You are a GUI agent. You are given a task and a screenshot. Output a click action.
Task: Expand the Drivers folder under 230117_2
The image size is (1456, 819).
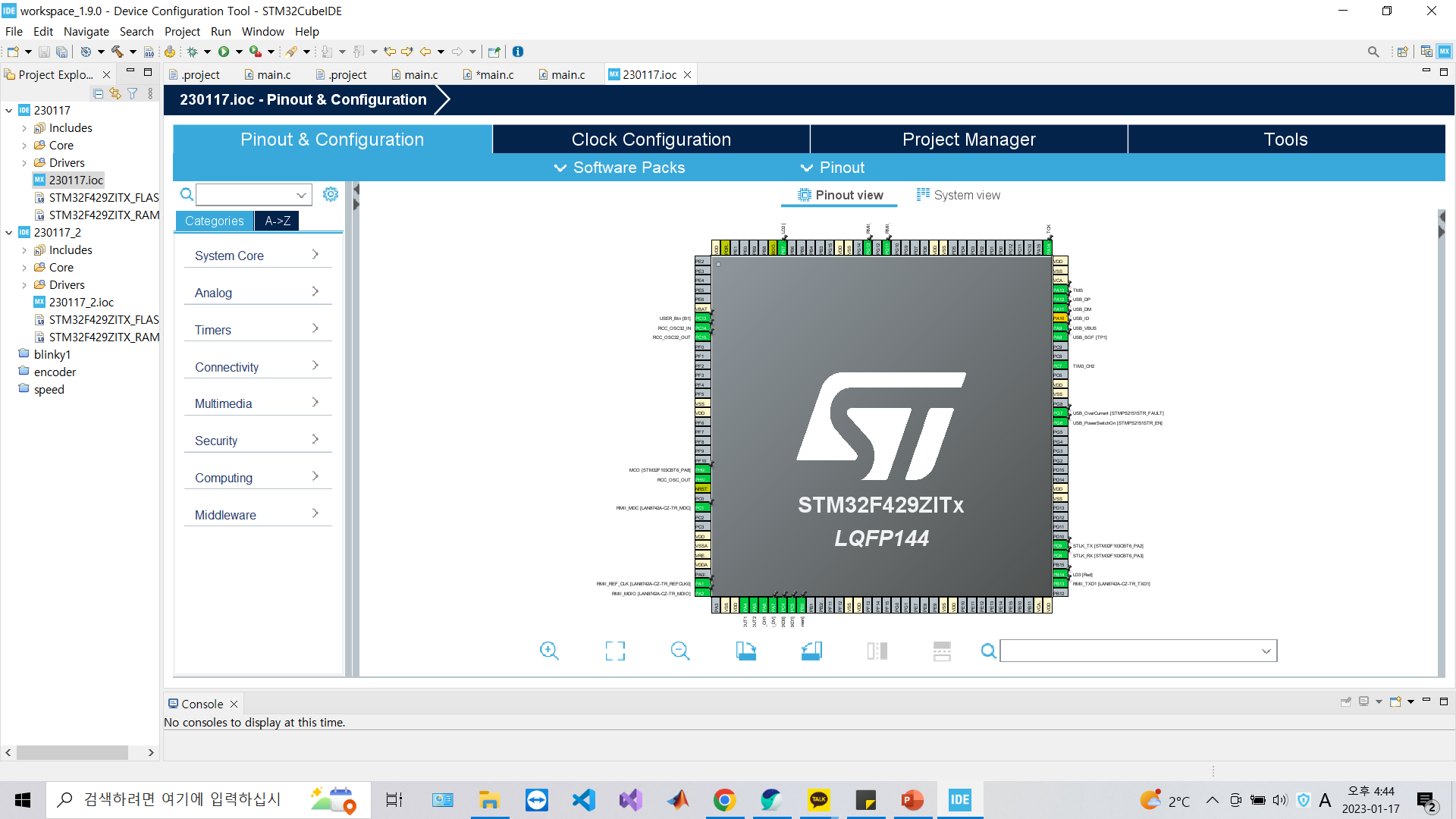[x=24, y=285]
